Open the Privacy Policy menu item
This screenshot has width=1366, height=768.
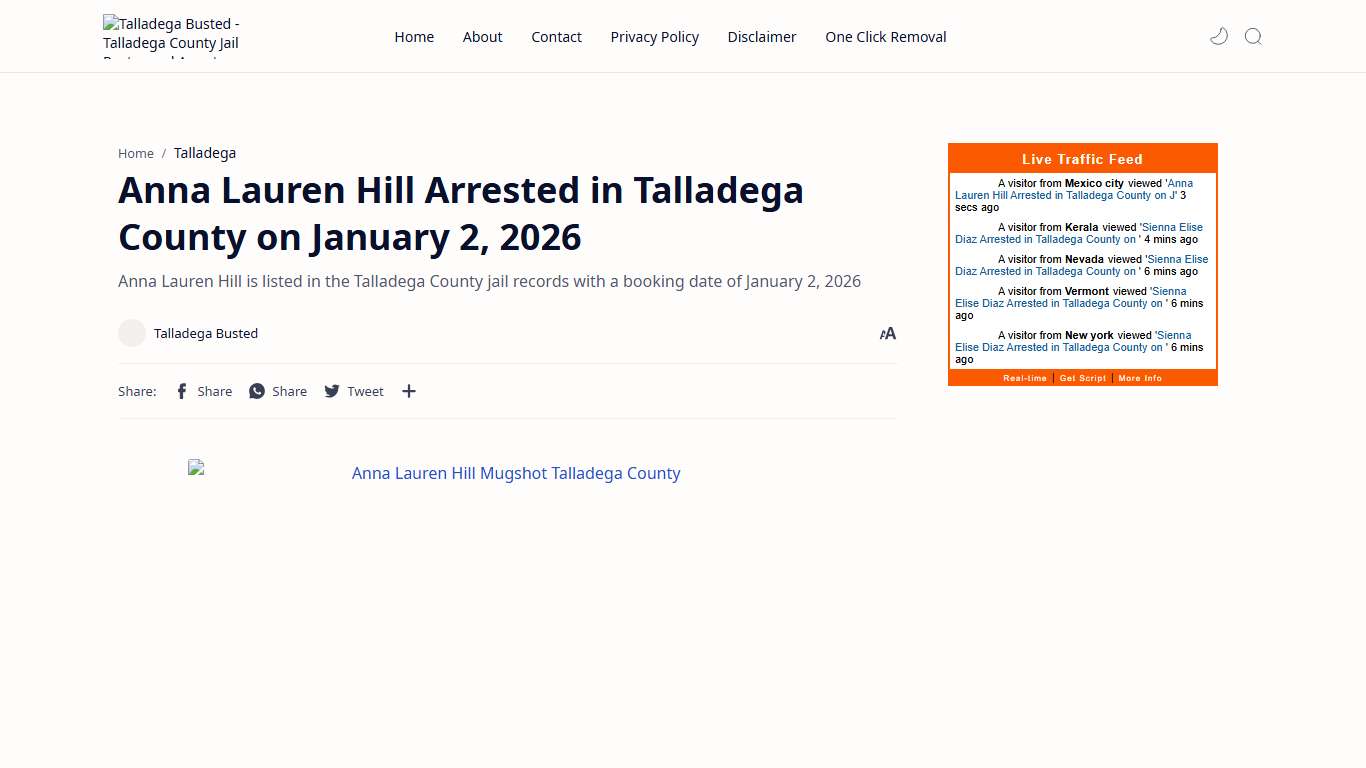[654, 36]
